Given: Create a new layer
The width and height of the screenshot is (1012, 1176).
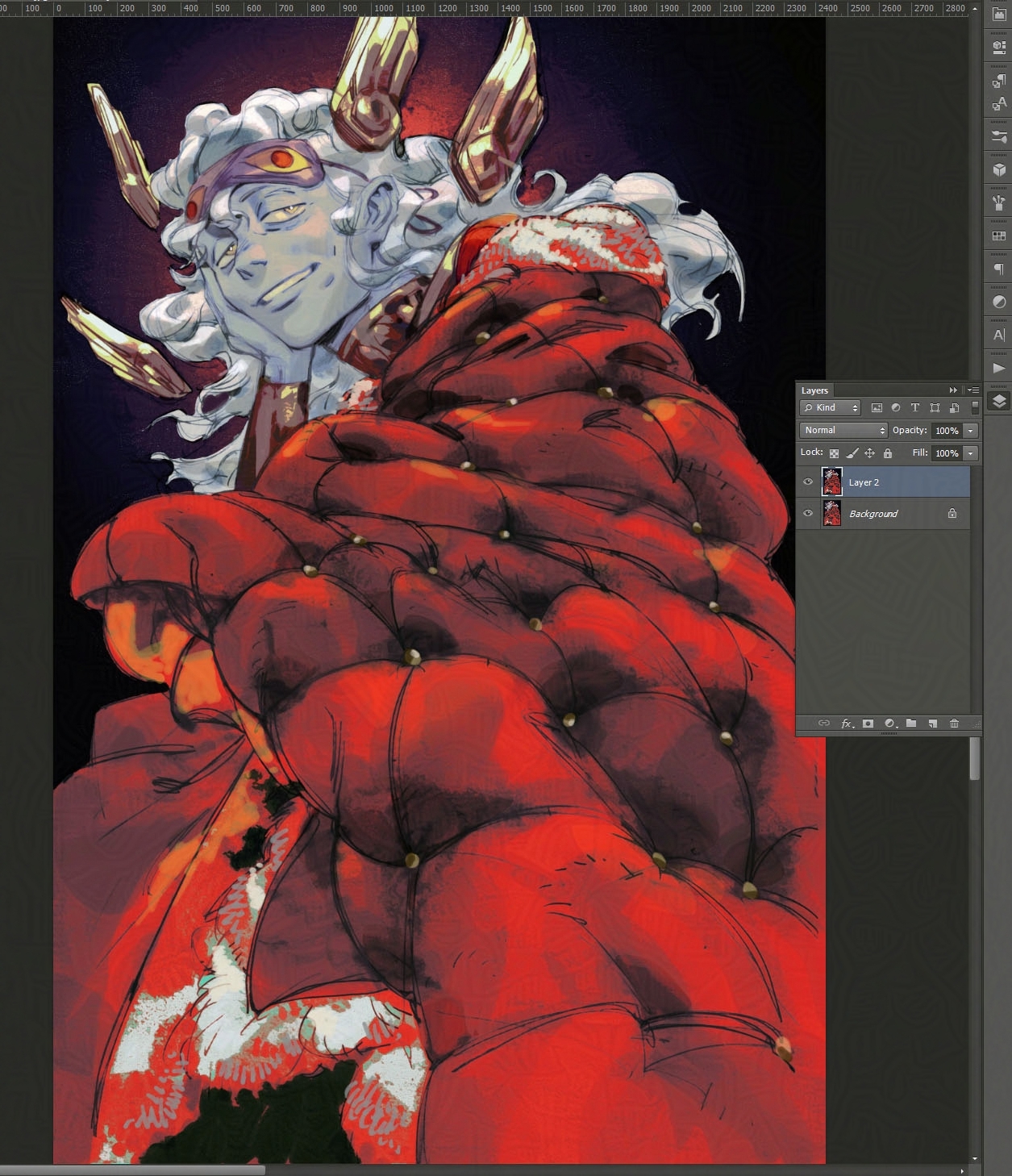Looking at the screenshot, I should pos(932,724).
